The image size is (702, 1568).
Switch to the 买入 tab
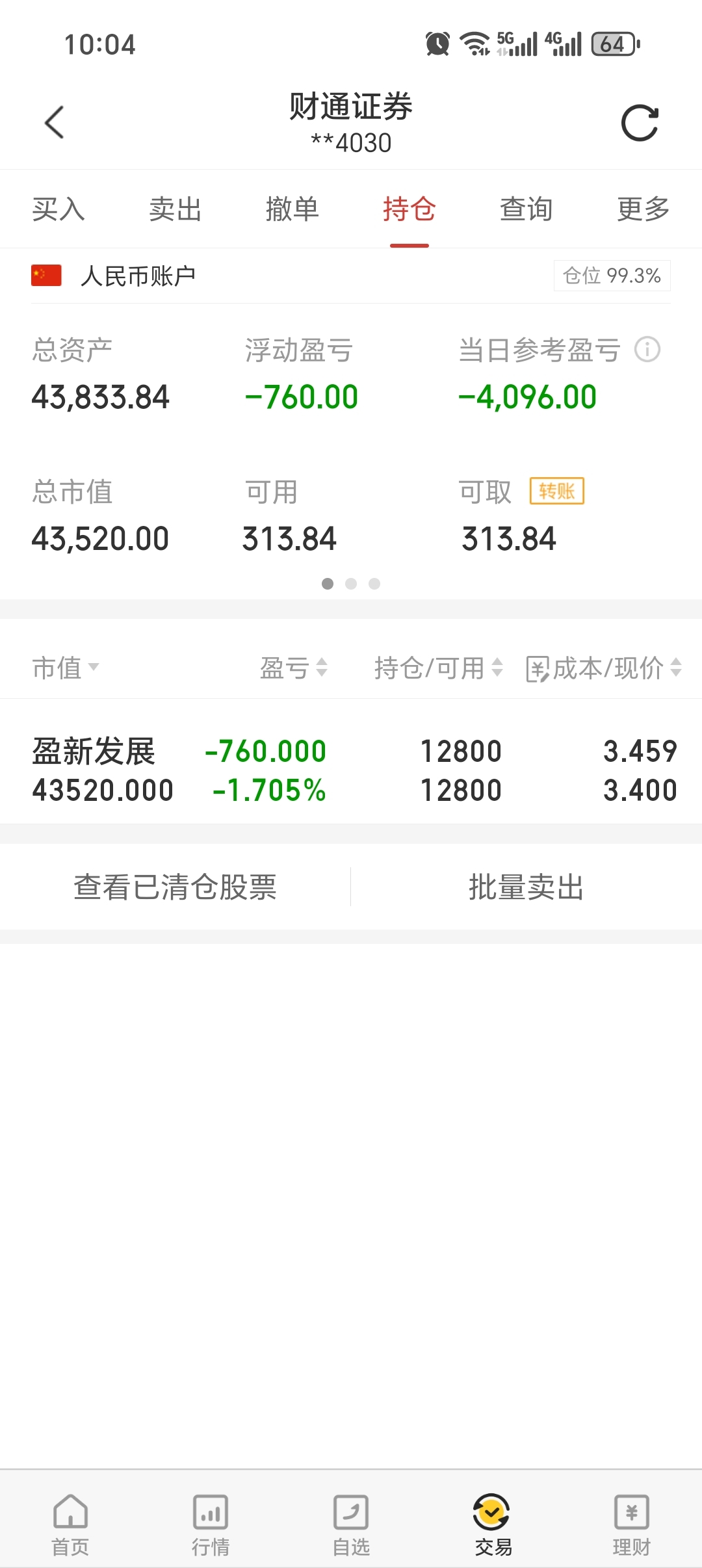[58, 209]
